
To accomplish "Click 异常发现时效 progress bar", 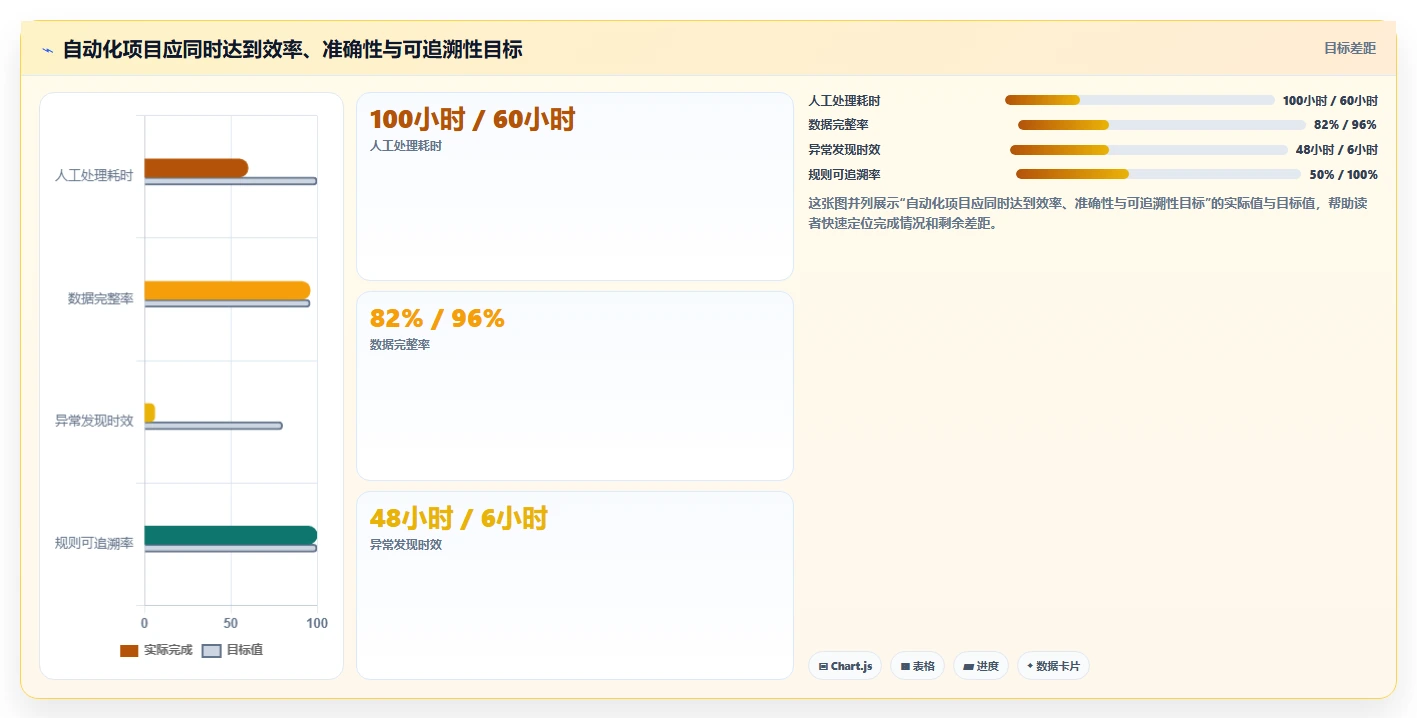I will [1149, 150].
